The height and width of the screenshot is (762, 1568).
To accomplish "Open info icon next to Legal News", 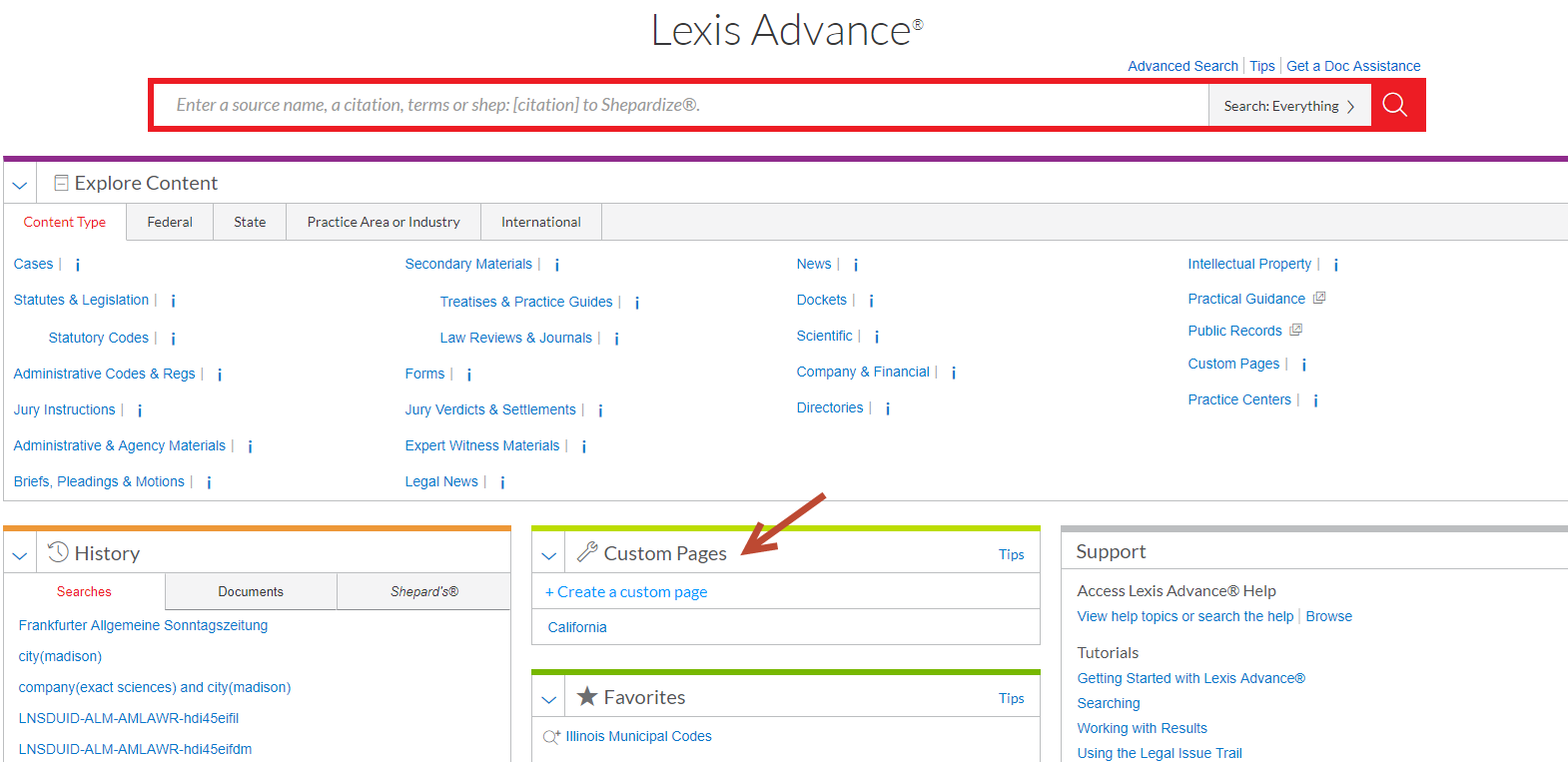I will pos(502,482).
